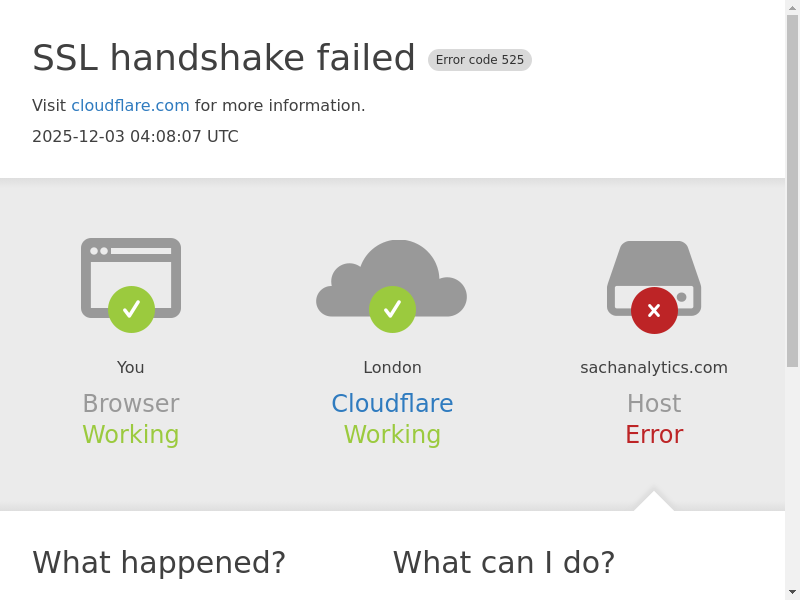Click the vertical scrollbar thumb
The height and width of the screenshot is (600, 800).
click(x=792, y=190)
